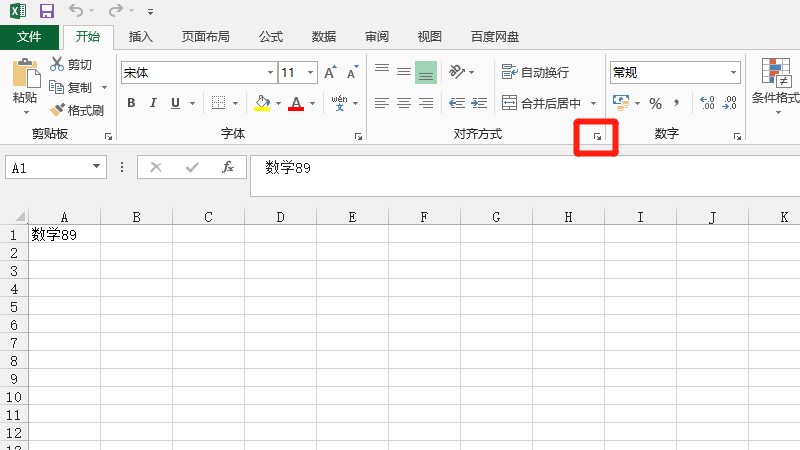
Task: Click the fx insert function icon
Action: tap(228, 167)
